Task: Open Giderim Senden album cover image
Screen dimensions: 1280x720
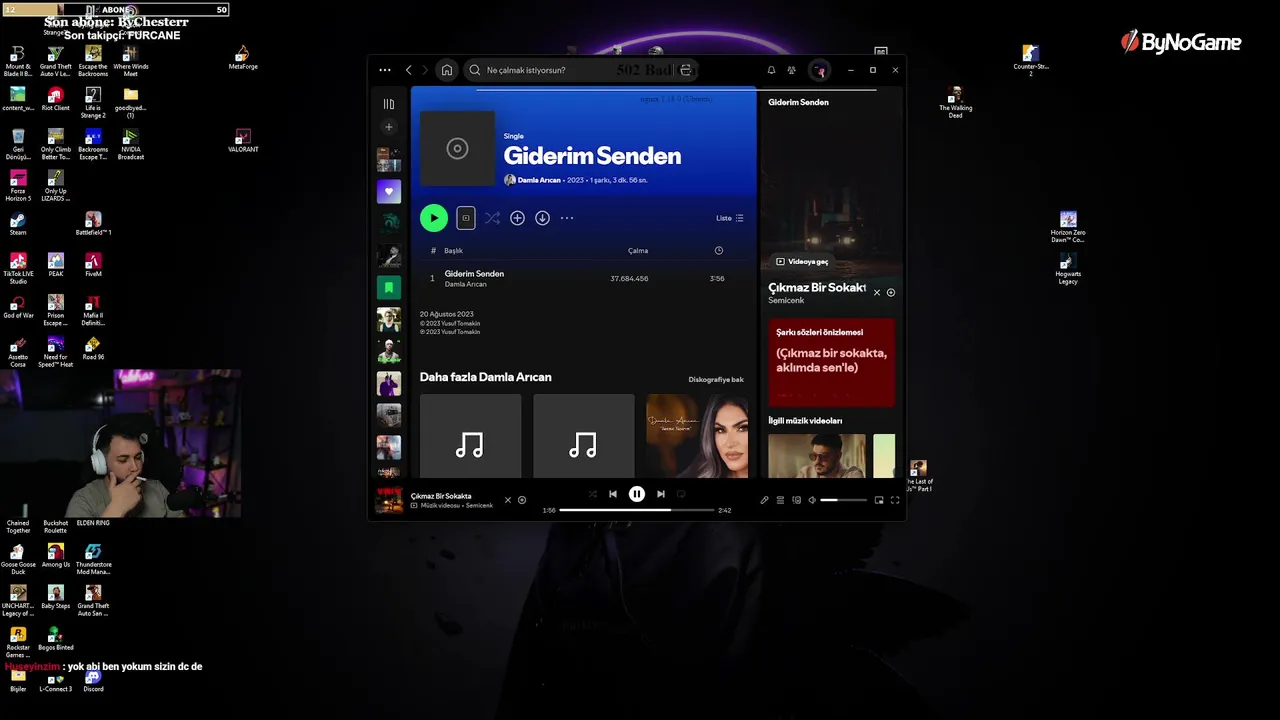Action: point(457,149)
